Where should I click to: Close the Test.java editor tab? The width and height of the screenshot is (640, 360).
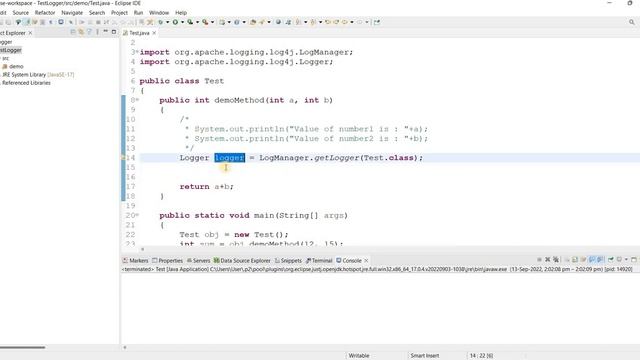point(154,33)
